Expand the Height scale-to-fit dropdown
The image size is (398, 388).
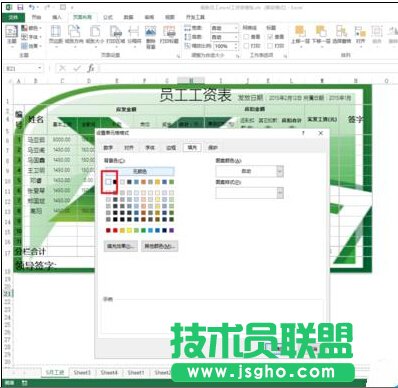(x=236, y=37)
